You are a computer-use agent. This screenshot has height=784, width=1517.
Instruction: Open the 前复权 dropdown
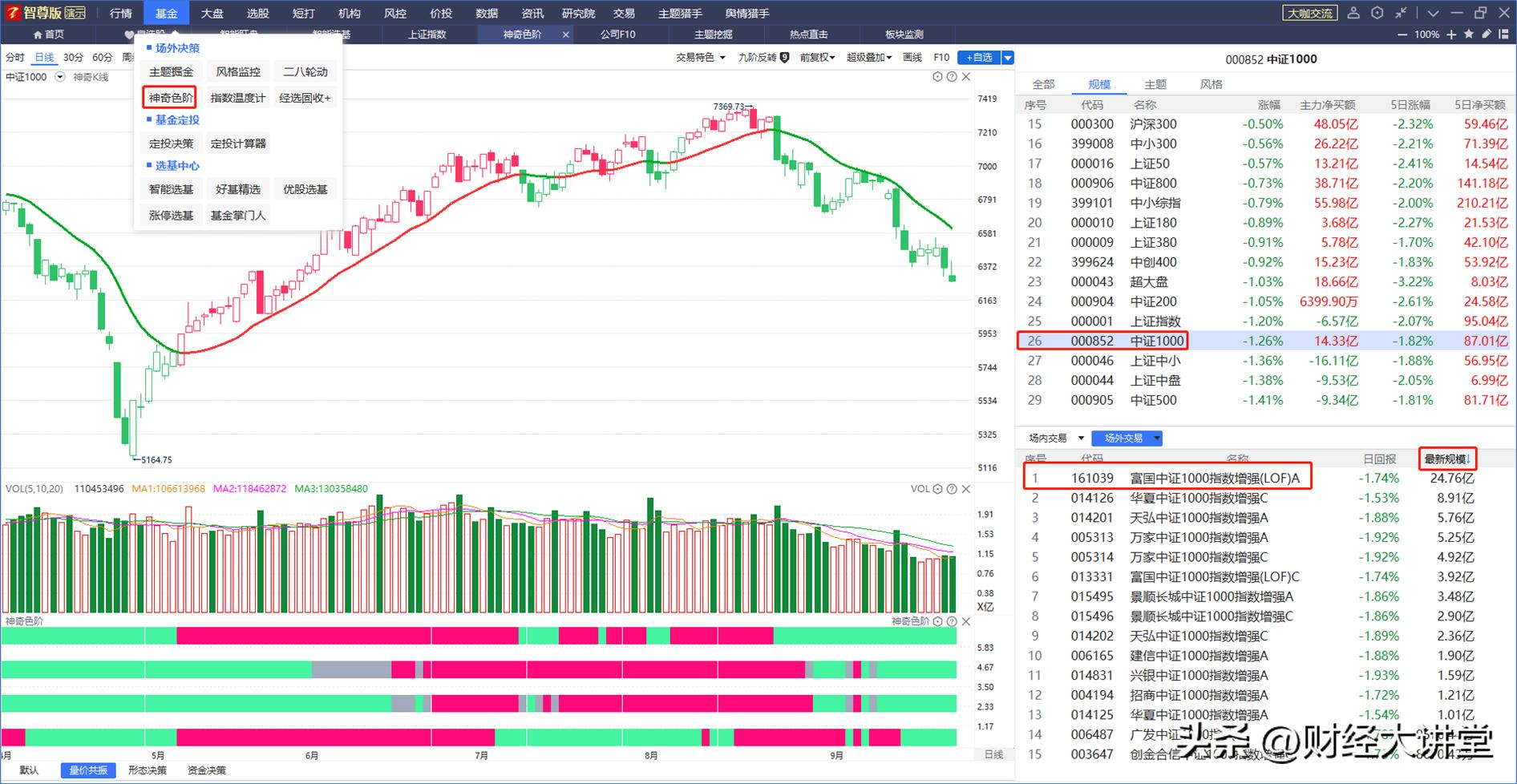[x=817, y=58]
